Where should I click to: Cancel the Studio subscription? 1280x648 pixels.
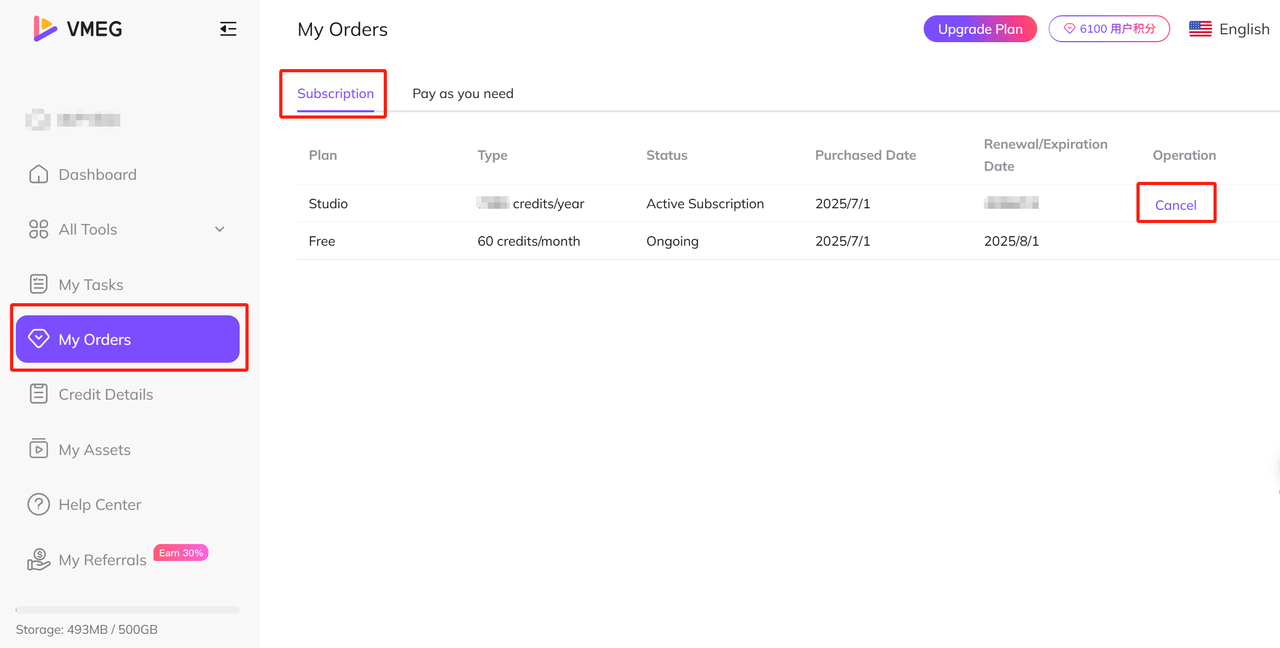1175,205
